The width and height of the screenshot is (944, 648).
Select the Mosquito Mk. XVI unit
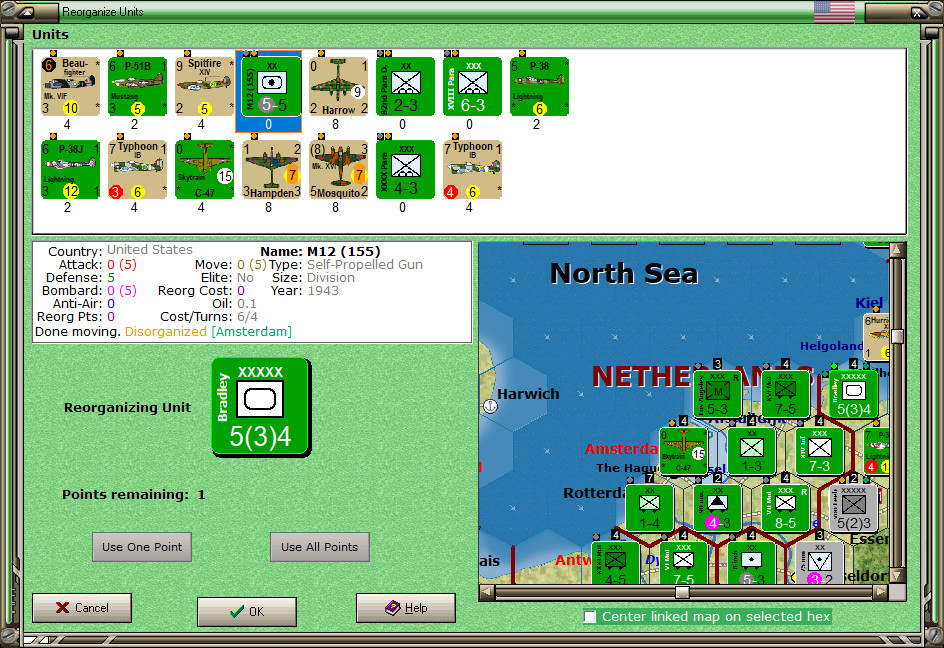pos(338,169)
